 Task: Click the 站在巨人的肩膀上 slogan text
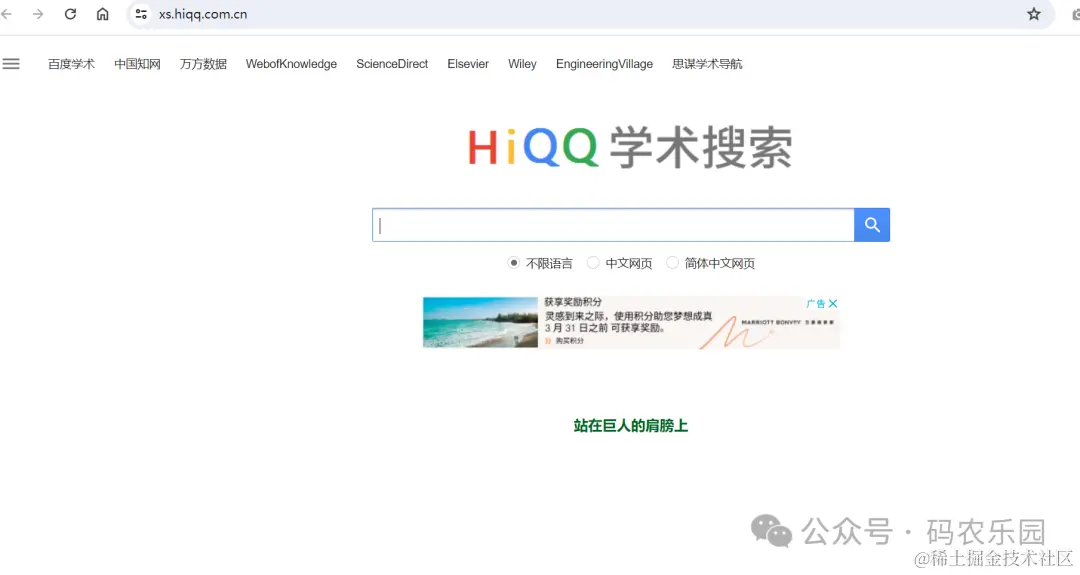[631, 426]
